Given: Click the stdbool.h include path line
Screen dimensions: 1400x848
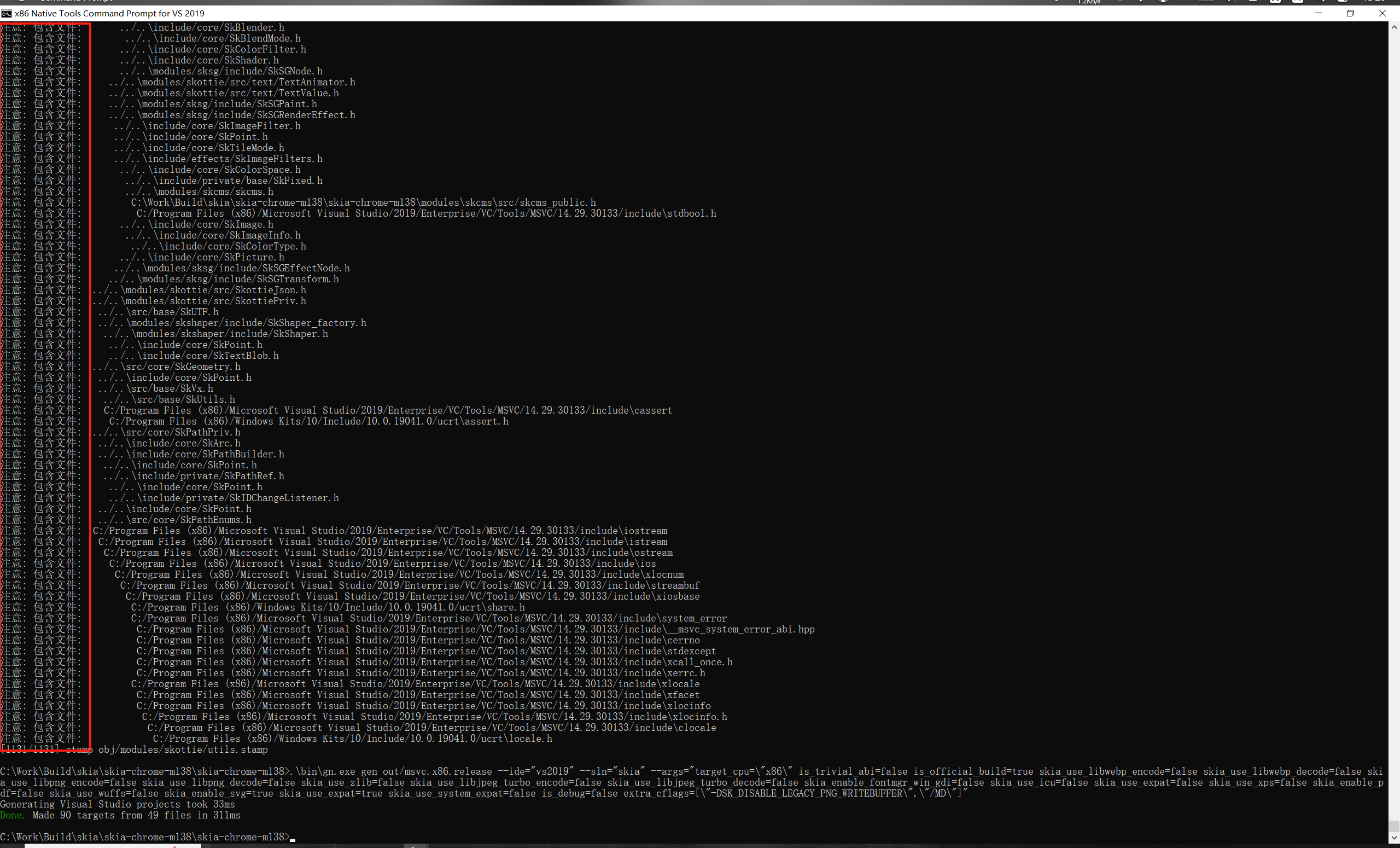Looking at the screenshot, I should click(x=425, y=213).
